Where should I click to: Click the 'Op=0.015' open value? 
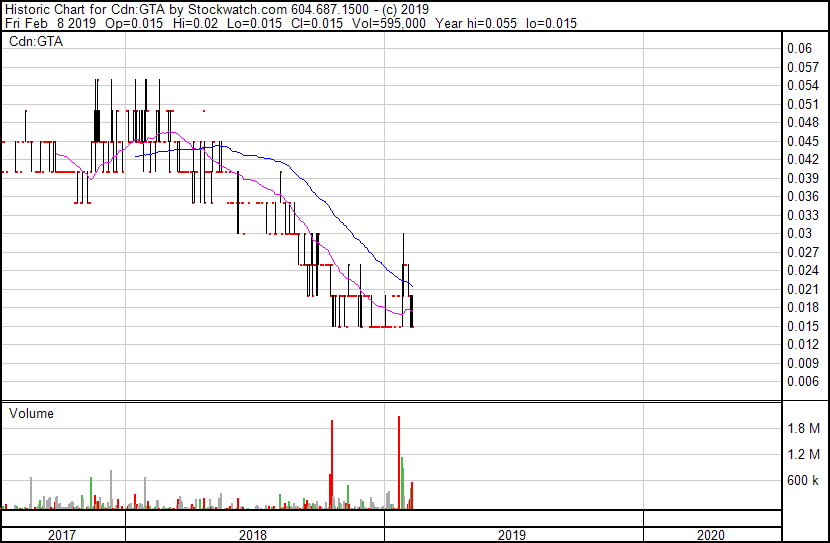[134, 23]
